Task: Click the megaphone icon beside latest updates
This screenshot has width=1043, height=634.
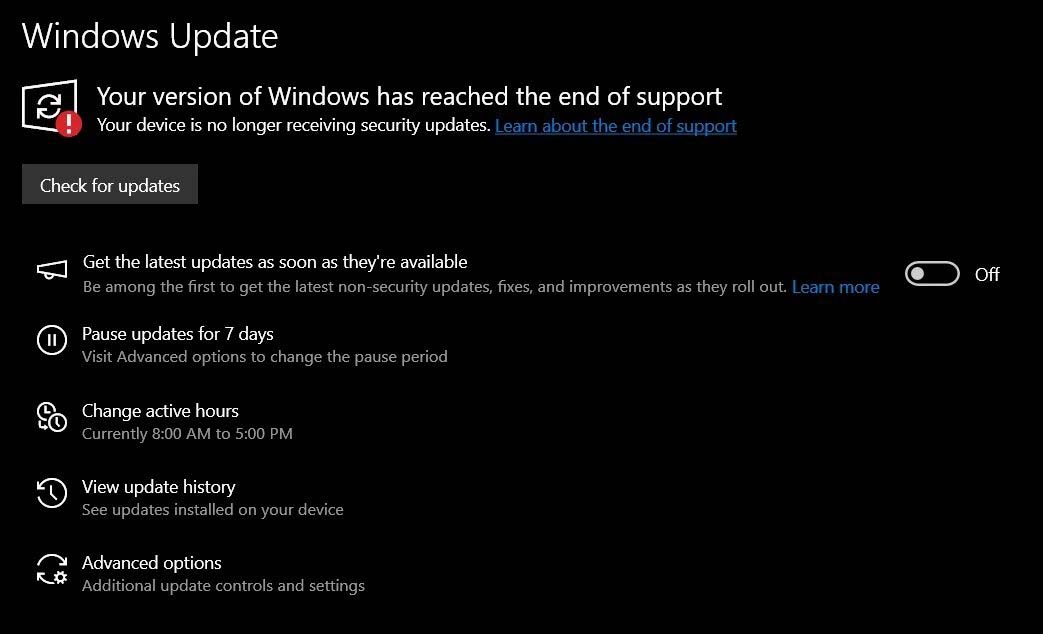Action: (52, 271)
